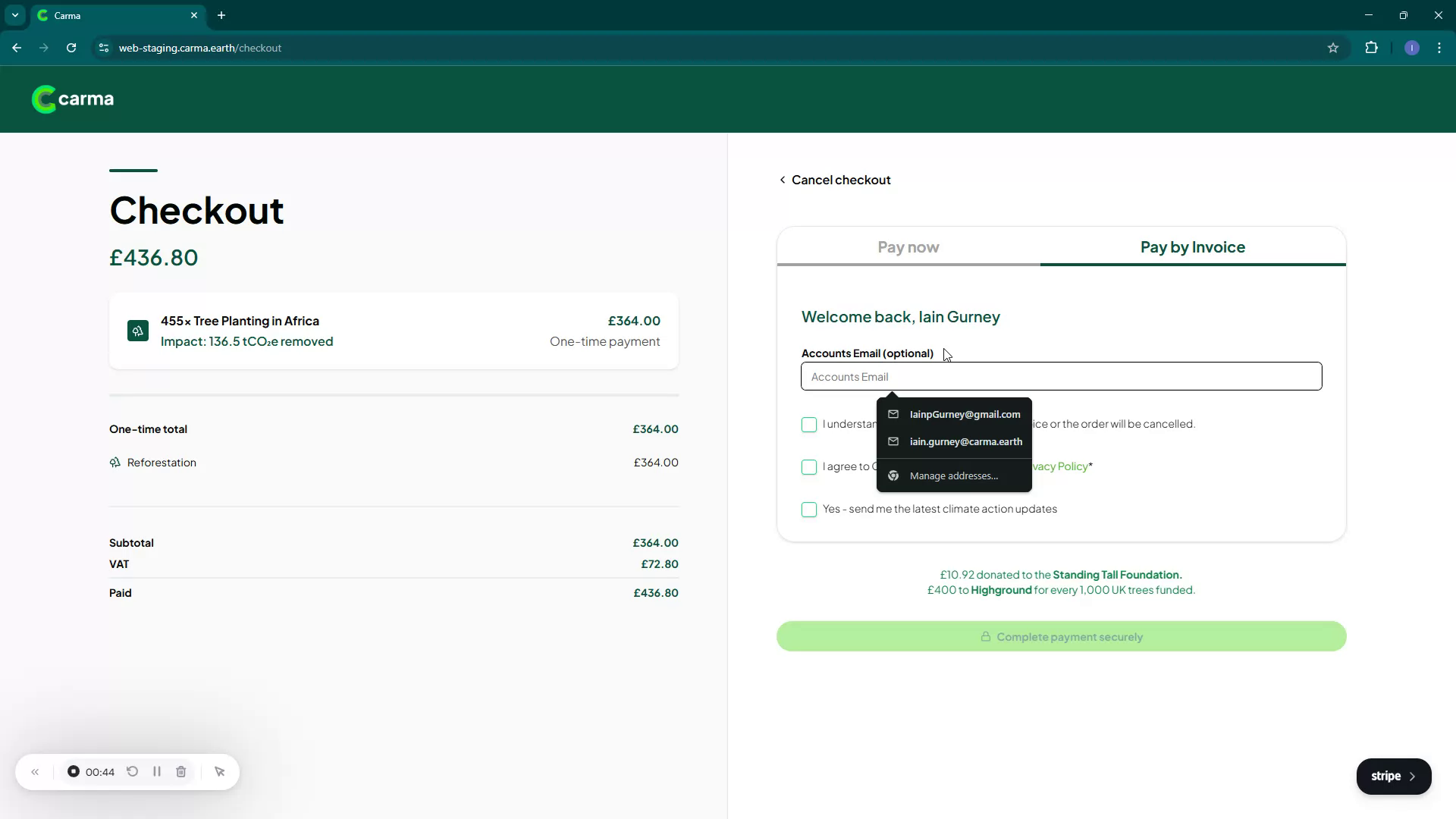The image size is (1456, 819).
Task: Pause the screen recording
Action: pos(156,771)
